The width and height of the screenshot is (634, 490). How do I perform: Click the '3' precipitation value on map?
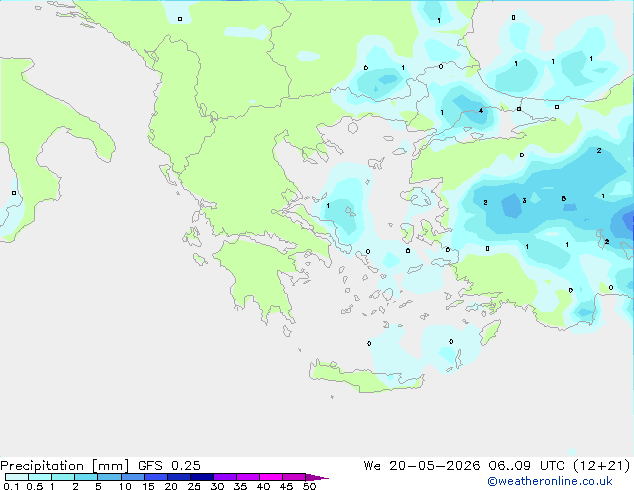coord(524,201)
